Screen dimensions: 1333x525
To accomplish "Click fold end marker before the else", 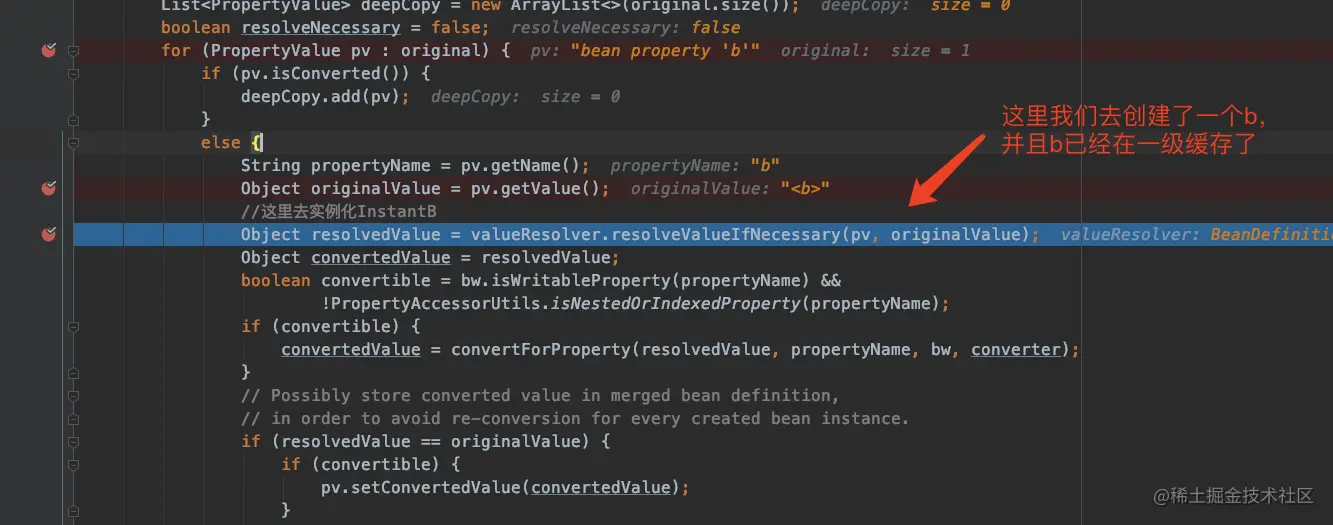I will [74, 119].
